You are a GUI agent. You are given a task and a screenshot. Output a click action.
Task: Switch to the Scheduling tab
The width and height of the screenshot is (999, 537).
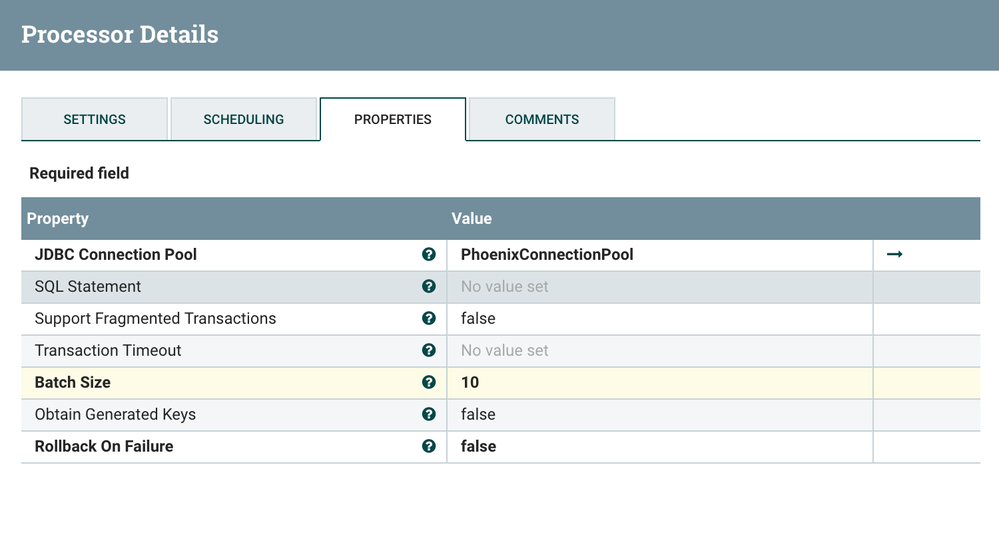(x=244, y=119)
